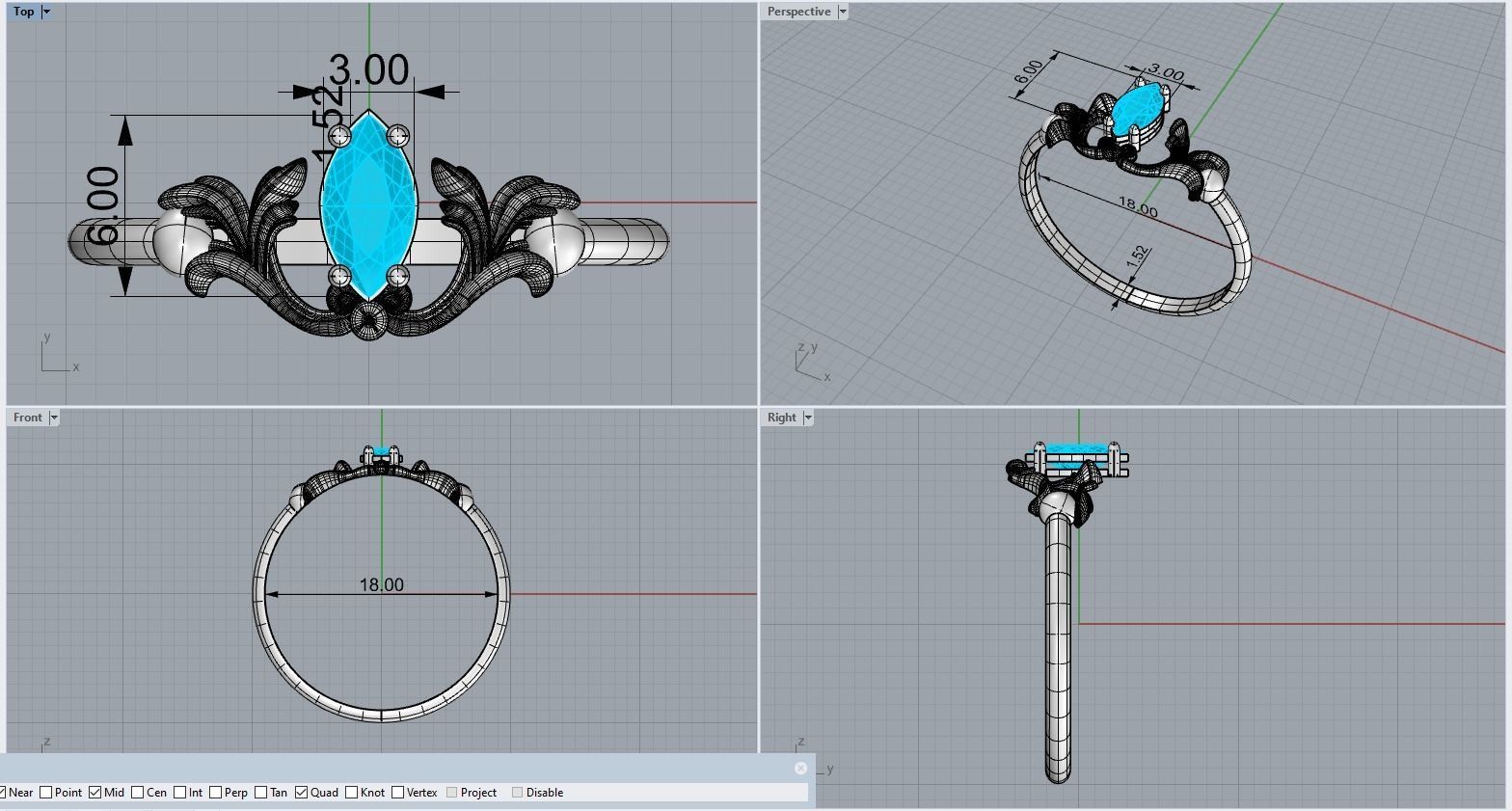Select the 3.00 dimension in Perspective view
Viewport: 1512px width, 811px height.
click(1166, 73)
